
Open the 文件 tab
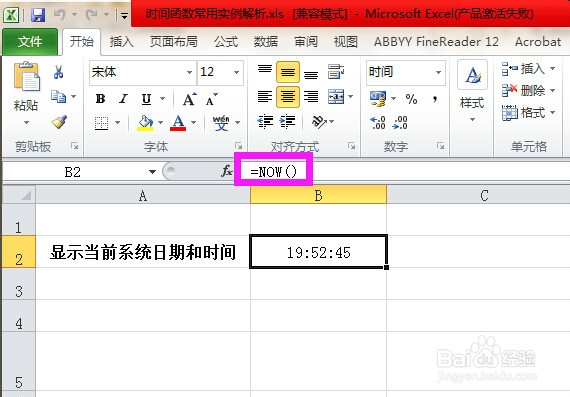click(x=30, y=42)
